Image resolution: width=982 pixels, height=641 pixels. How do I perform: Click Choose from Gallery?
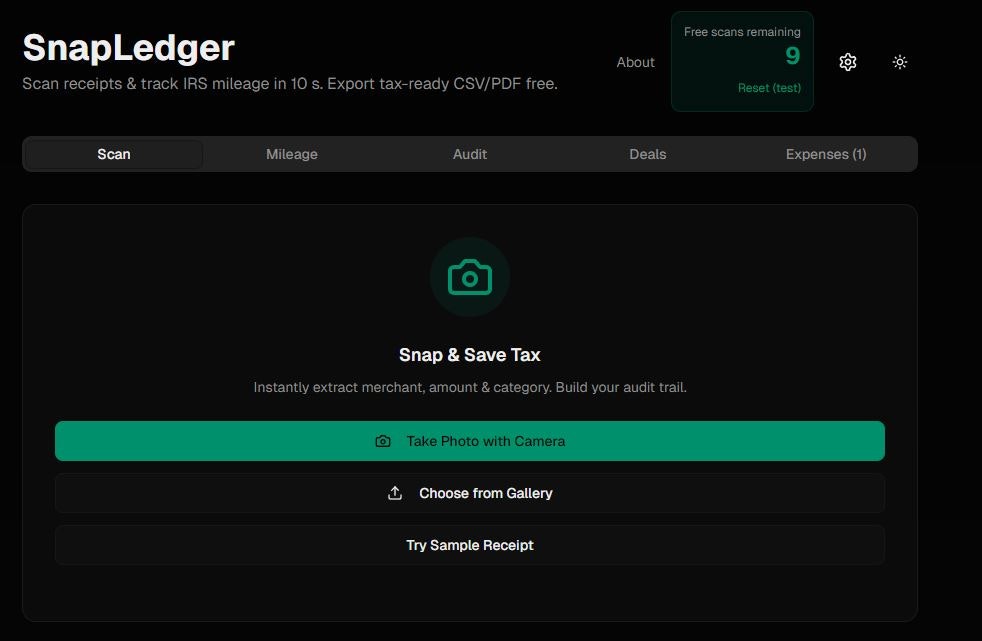pyautogui.click(x=469, y=492)
